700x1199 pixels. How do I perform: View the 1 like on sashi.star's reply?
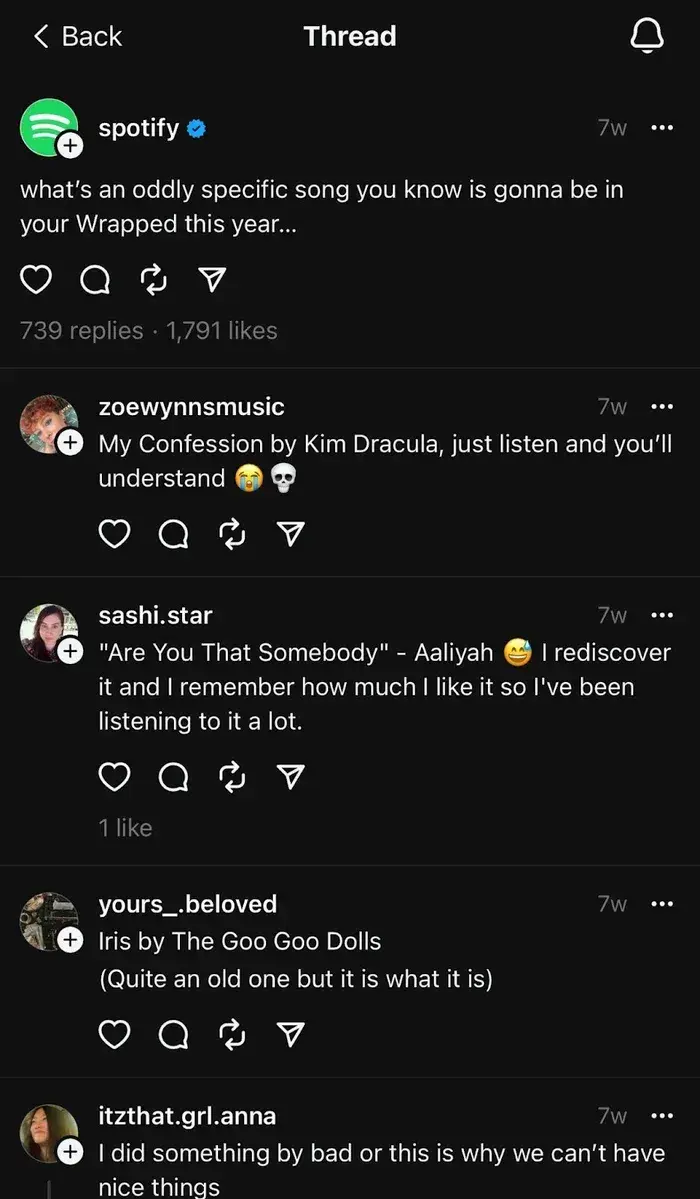125,828
